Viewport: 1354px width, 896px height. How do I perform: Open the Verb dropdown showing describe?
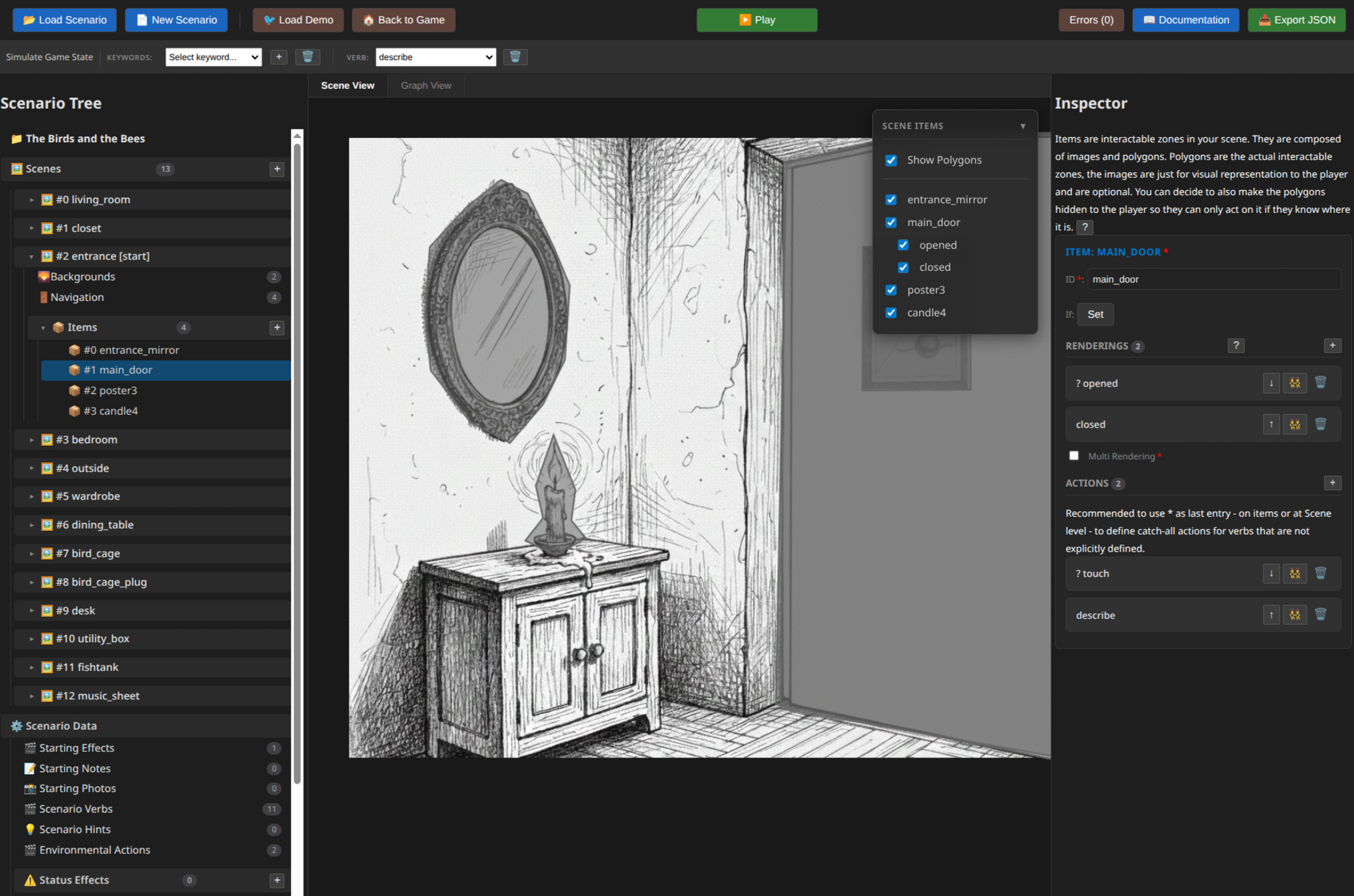coord(436,57)
